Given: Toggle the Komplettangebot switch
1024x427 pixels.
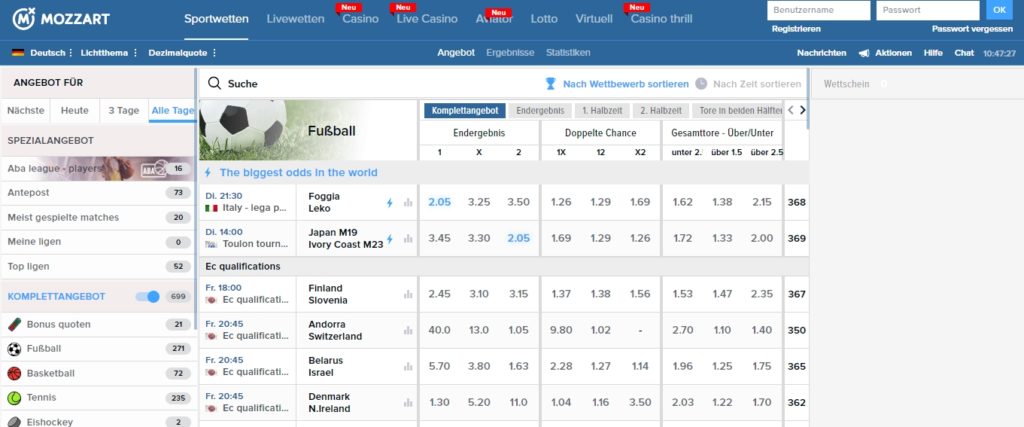Looking at the screenshot, I should [148, 296].
